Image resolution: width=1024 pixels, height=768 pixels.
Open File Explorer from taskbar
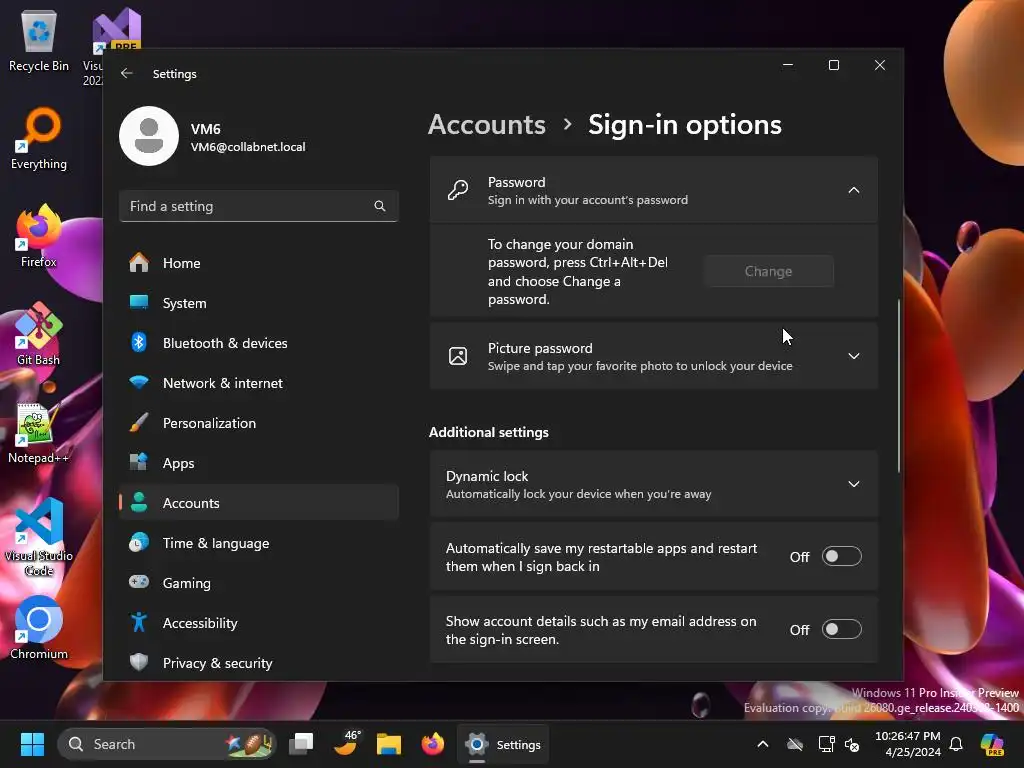click(x=389, y=744)
